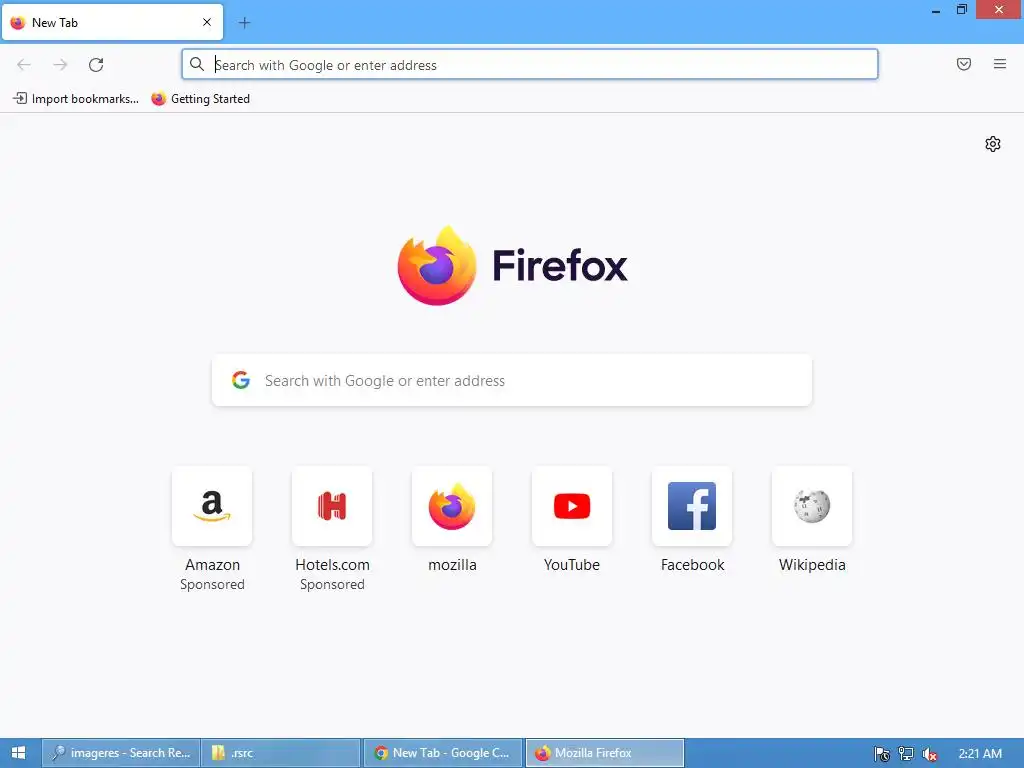Screen dimensions: 1024x768
Task: Open the network tray icon
Action: [x=906, y=754]
